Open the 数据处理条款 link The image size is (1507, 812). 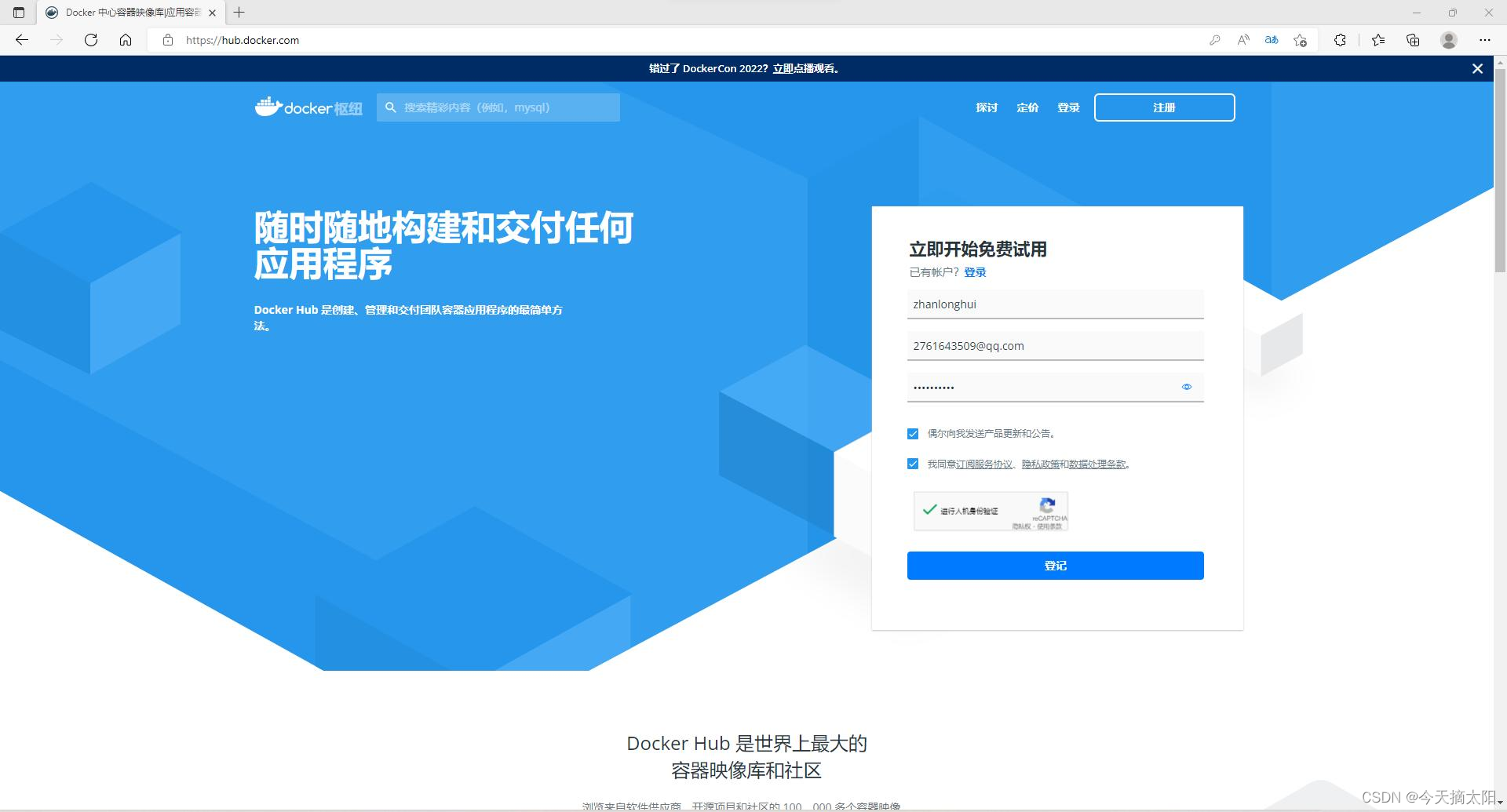click(1097, 464)
